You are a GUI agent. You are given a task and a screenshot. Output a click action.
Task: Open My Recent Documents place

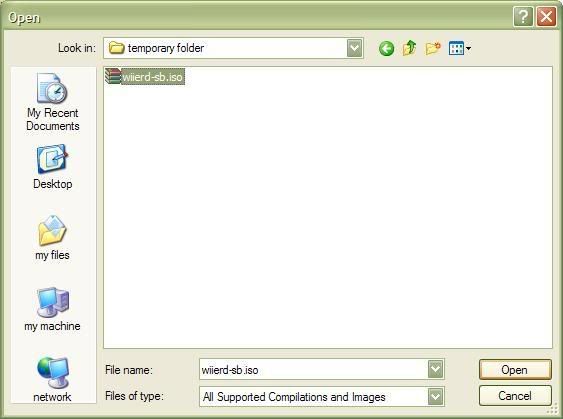(x=53, y=102)
